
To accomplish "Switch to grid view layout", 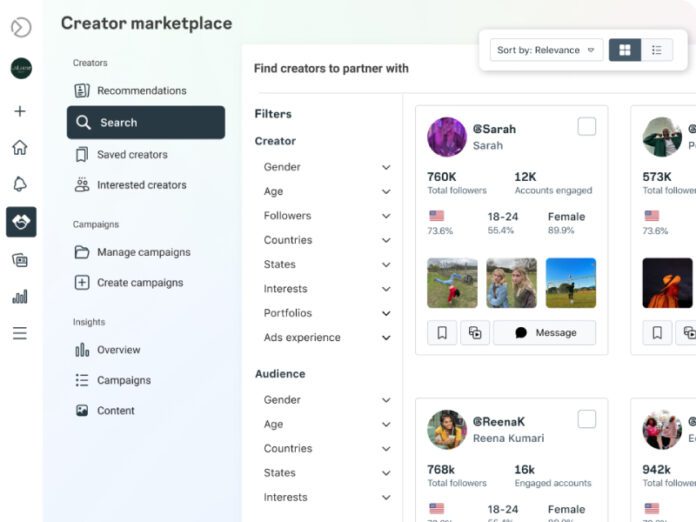I will coord(625,49).
